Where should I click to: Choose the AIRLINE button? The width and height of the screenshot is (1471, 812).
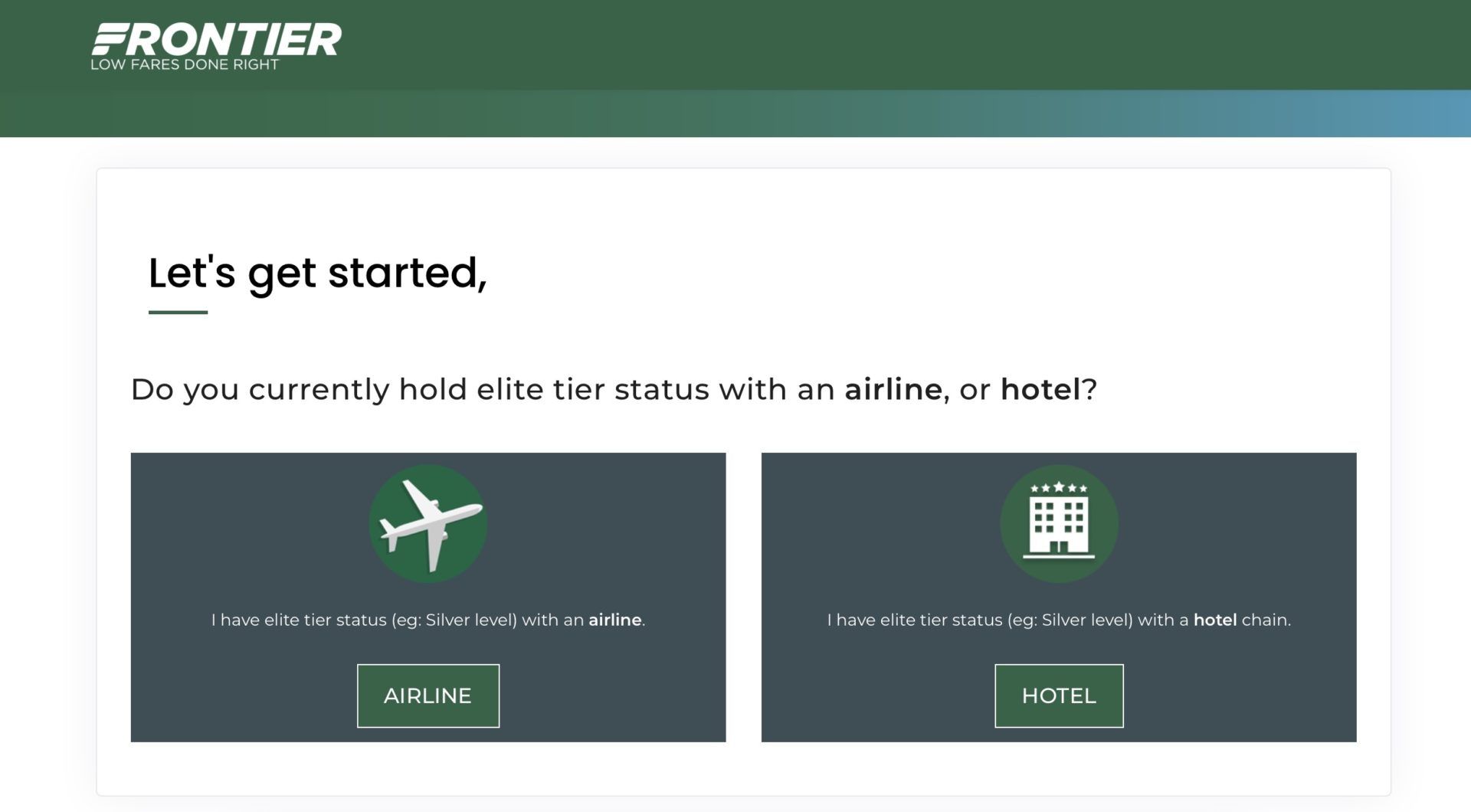pos(428,696)
